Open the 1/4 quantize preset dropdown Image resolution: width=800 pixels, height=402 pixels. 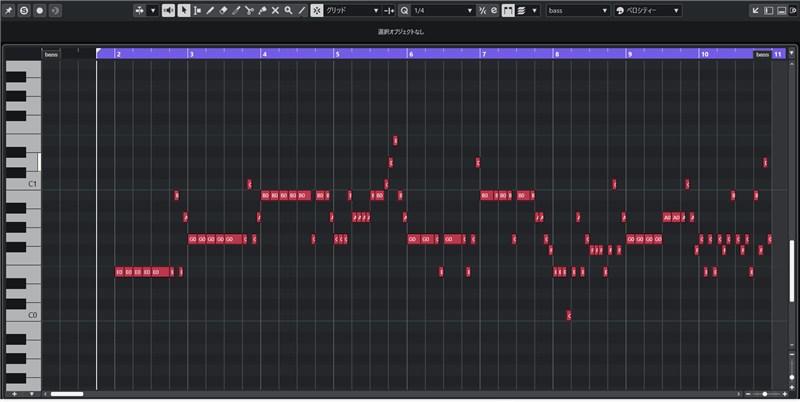click(443, 10)
